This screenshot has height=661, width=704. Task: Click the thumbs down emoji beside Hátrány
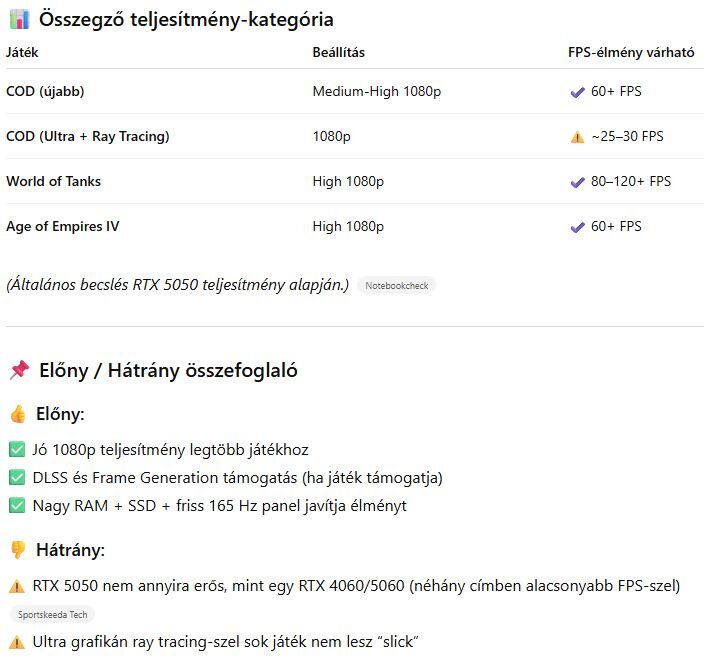point(17,550)
